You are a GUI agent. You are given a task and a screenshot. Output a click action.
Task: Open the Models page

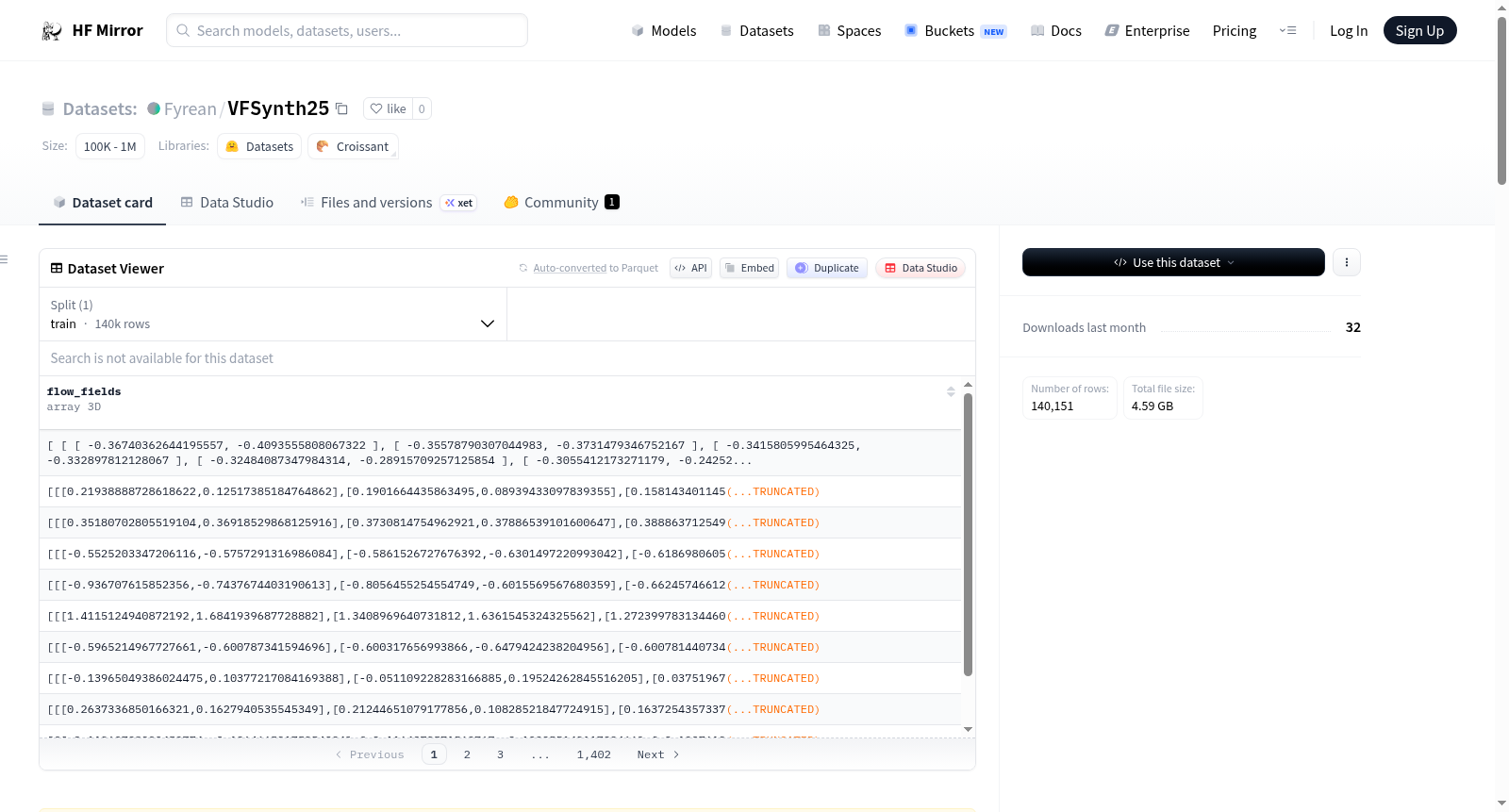(x=664, y=31)
